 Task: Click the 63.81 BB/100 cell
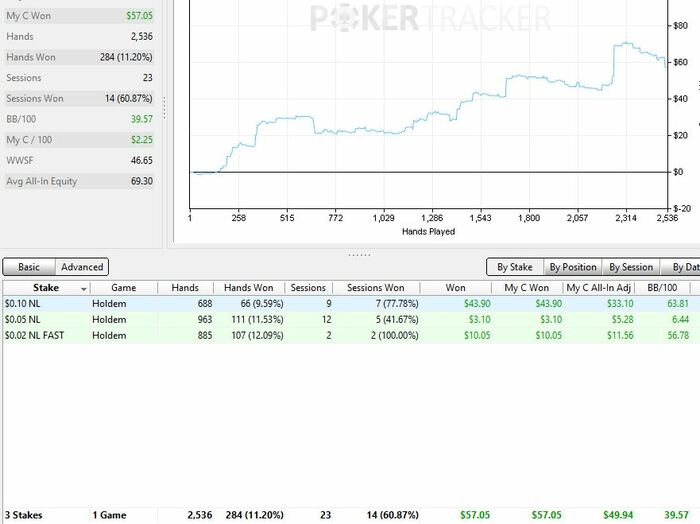tap(678, 304)
